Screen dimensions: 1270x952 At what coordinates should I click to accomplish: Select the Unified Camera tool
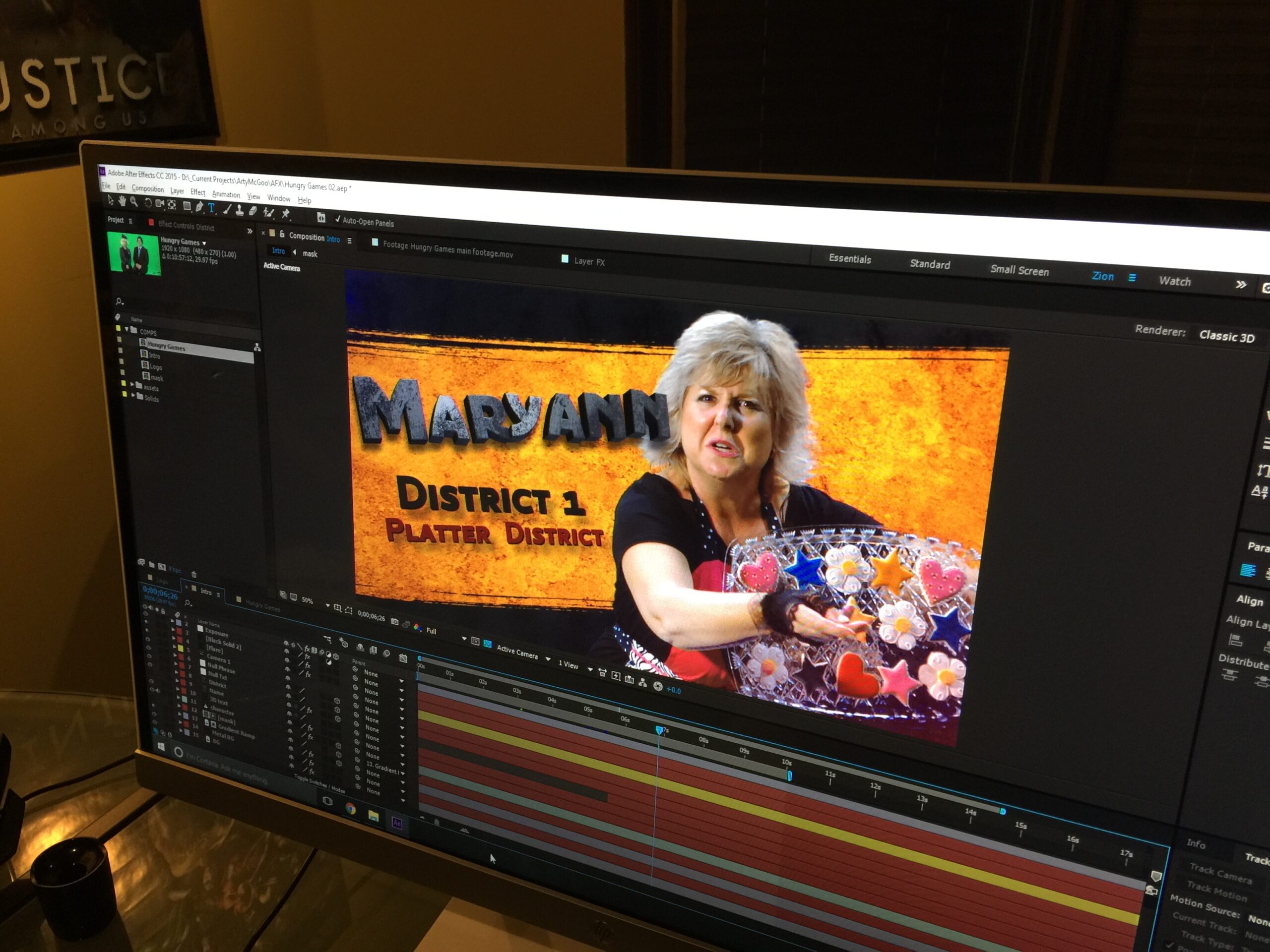(160, 204)
